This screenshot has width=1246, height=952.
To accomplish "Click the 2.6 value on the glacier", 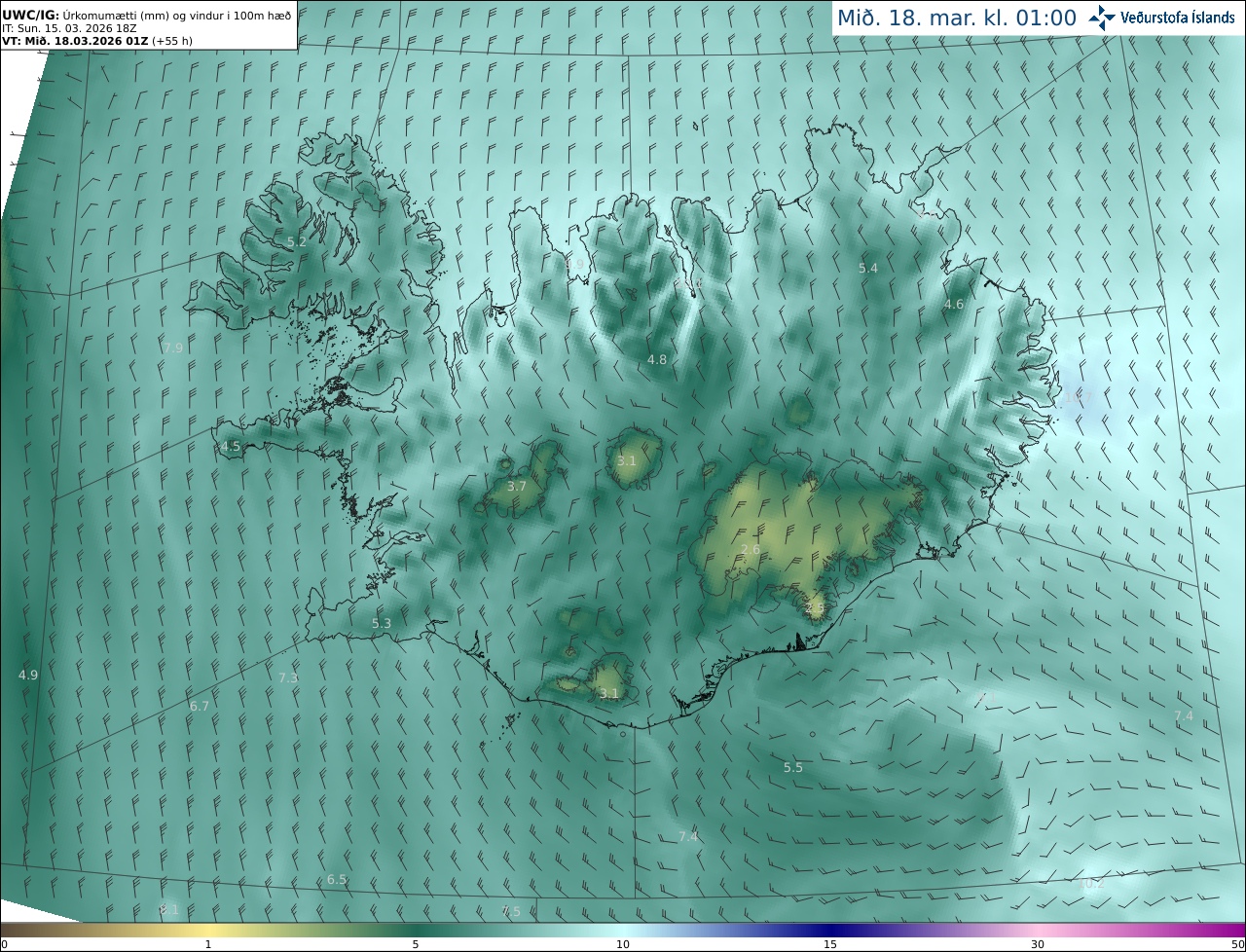I will (751, 550).
